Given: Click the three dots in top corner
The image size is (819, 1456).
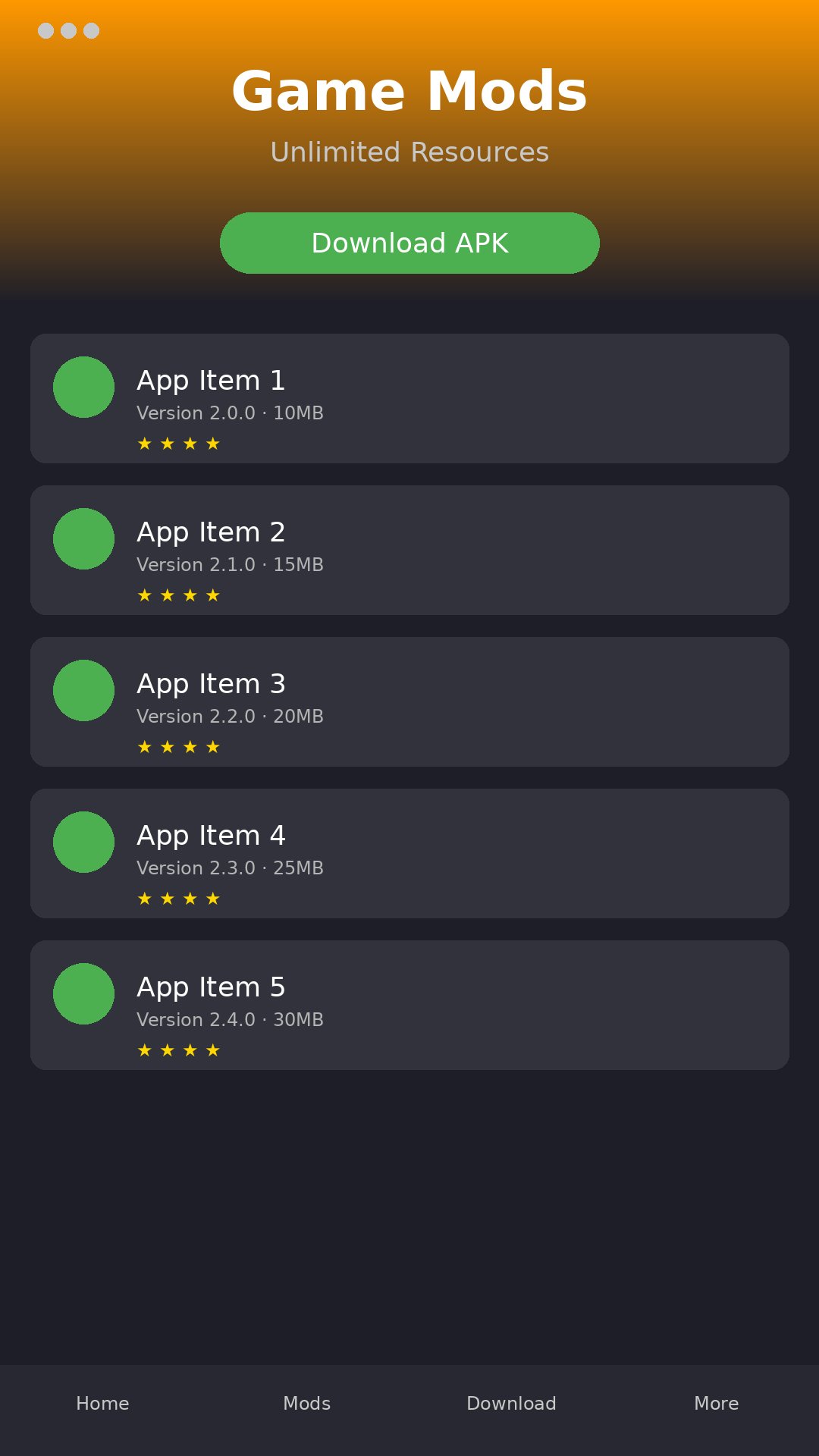Looking at the screenshot, I should (x=68, y=30).
